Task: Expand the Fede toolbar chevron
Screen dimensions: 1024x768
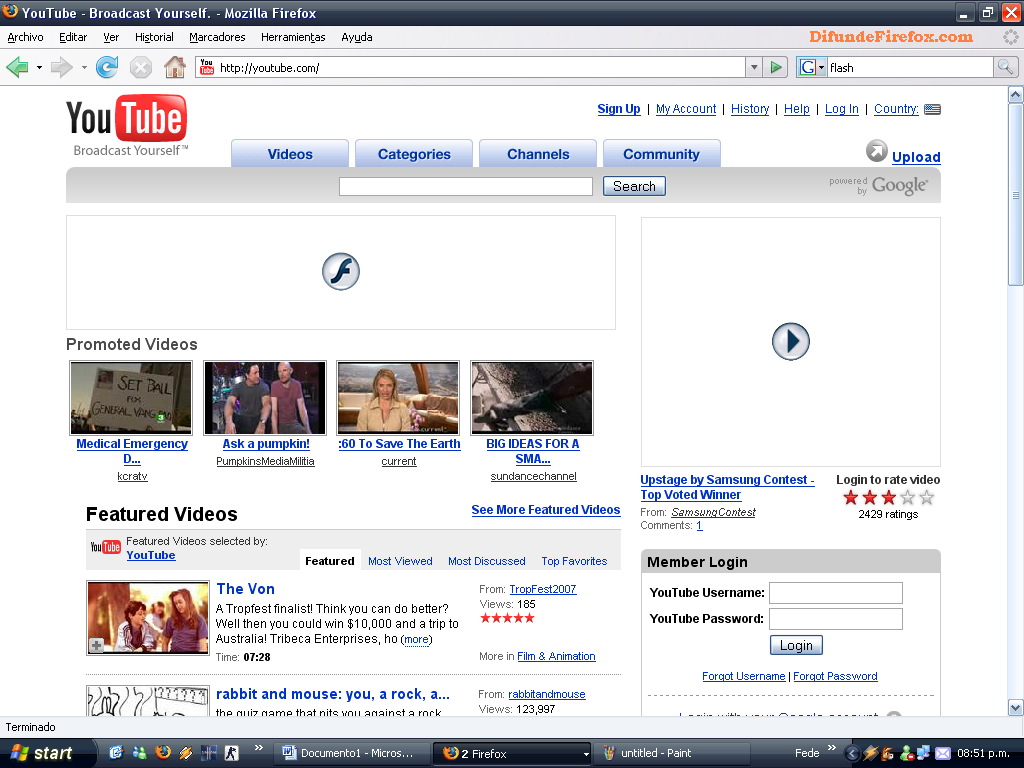Action: (x=831, y=748)
